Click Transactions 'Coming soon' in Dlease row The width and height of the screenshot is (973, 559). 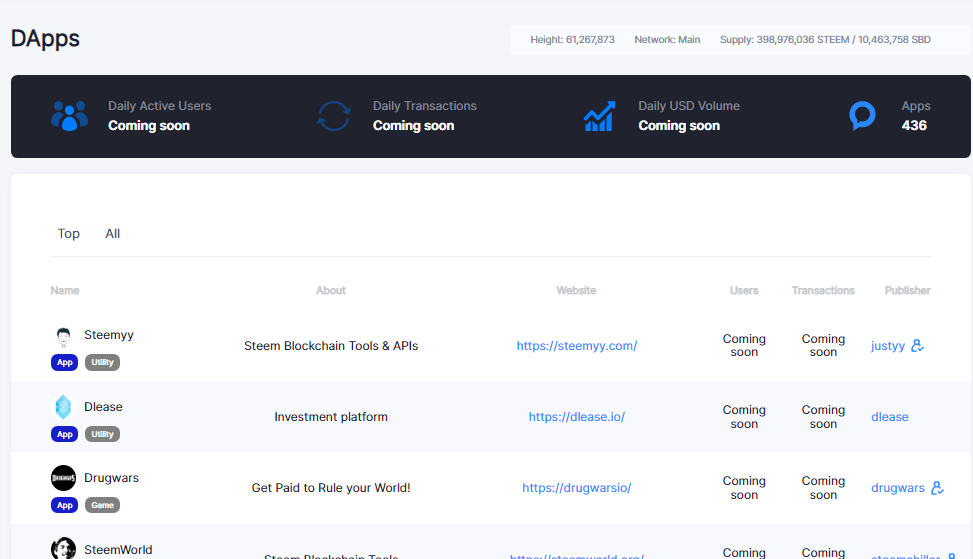coord(823,417)
